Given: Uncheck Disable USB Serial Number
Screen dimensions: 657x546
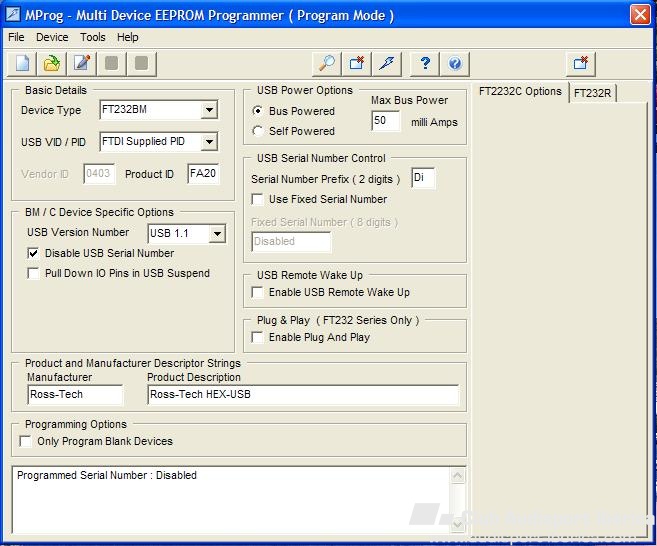Looking at the screenshot, I should coord(33,253).
